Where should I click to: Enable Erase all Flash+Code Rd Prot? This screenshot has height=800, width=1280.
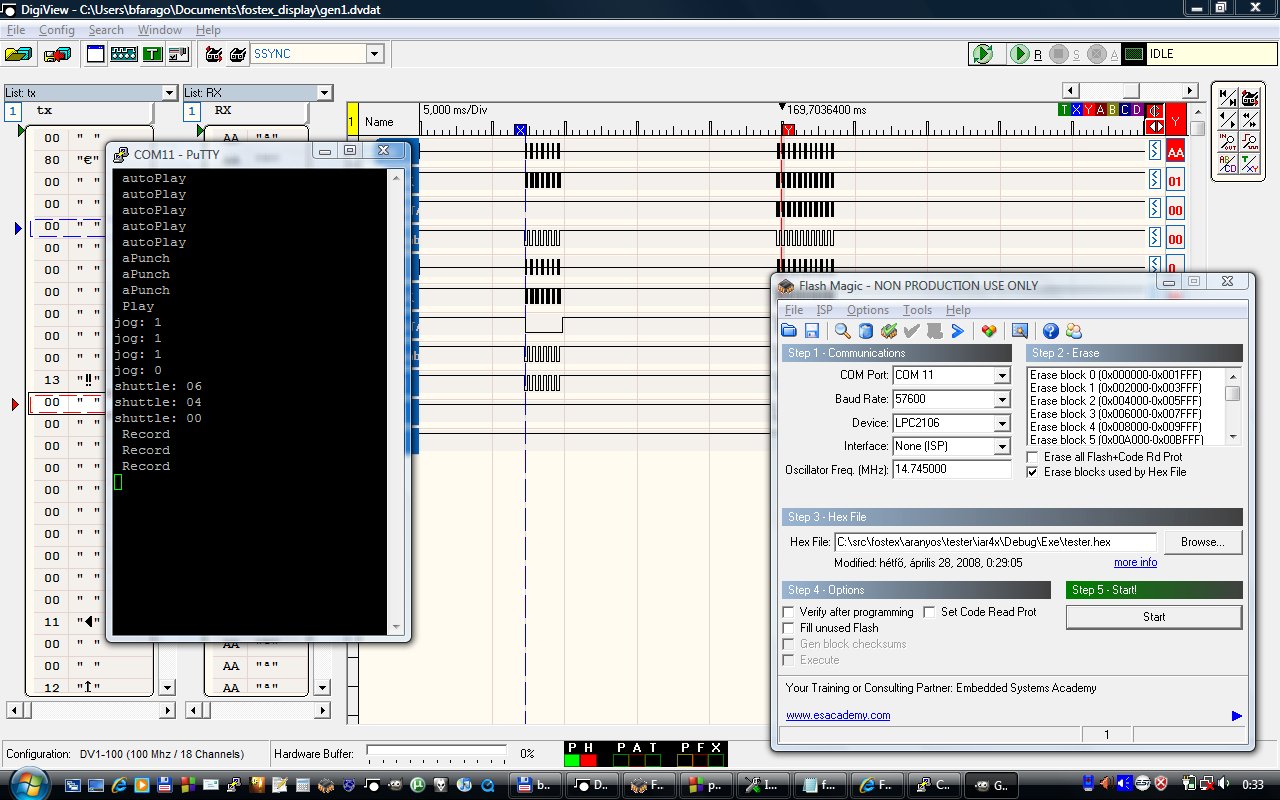click(1033, 457)
